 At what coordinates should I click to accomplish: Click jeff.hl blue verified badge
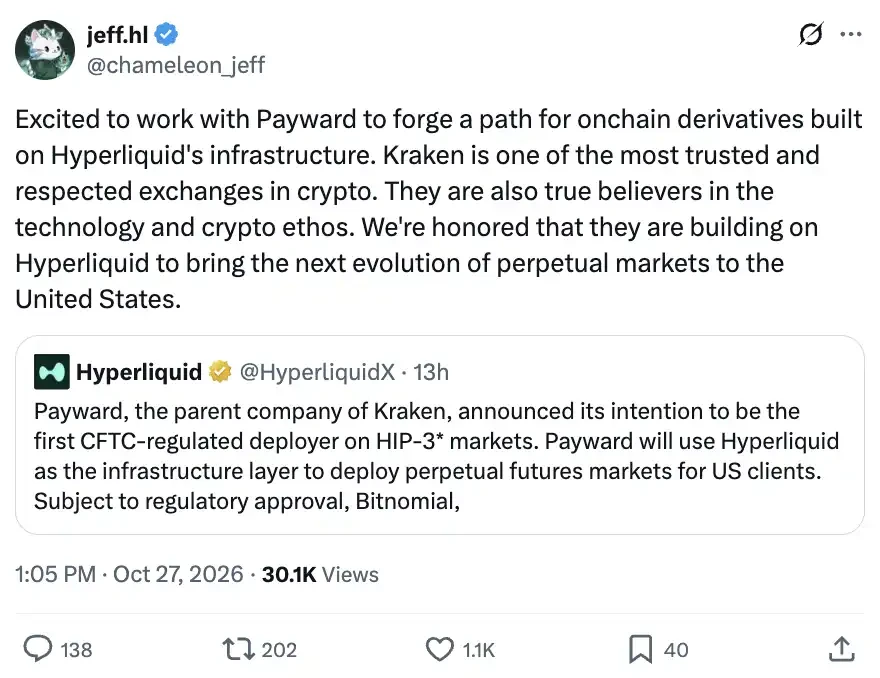click(x=166, y=35)
